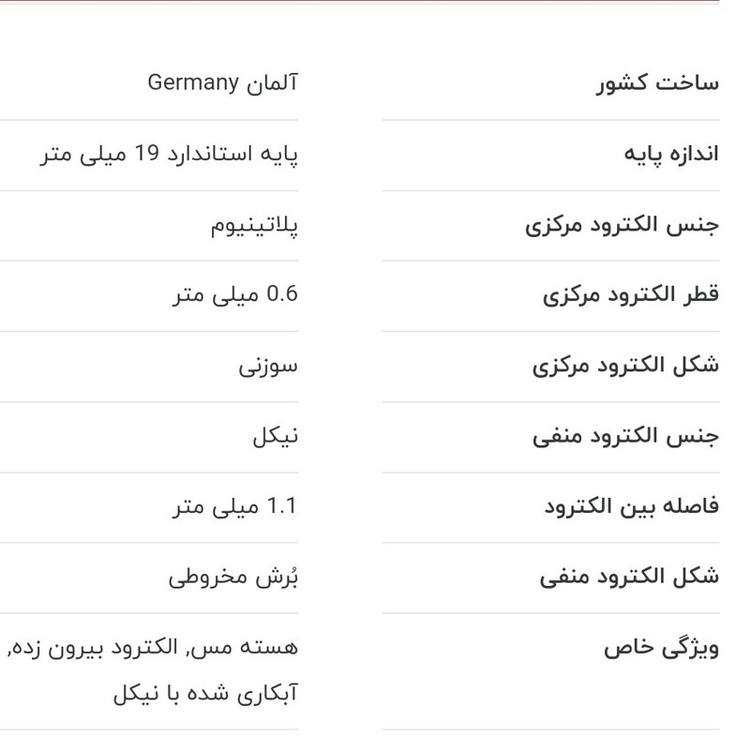Click the '1.1 میلی متر' value
750x750 pixels.
point(234,507)
